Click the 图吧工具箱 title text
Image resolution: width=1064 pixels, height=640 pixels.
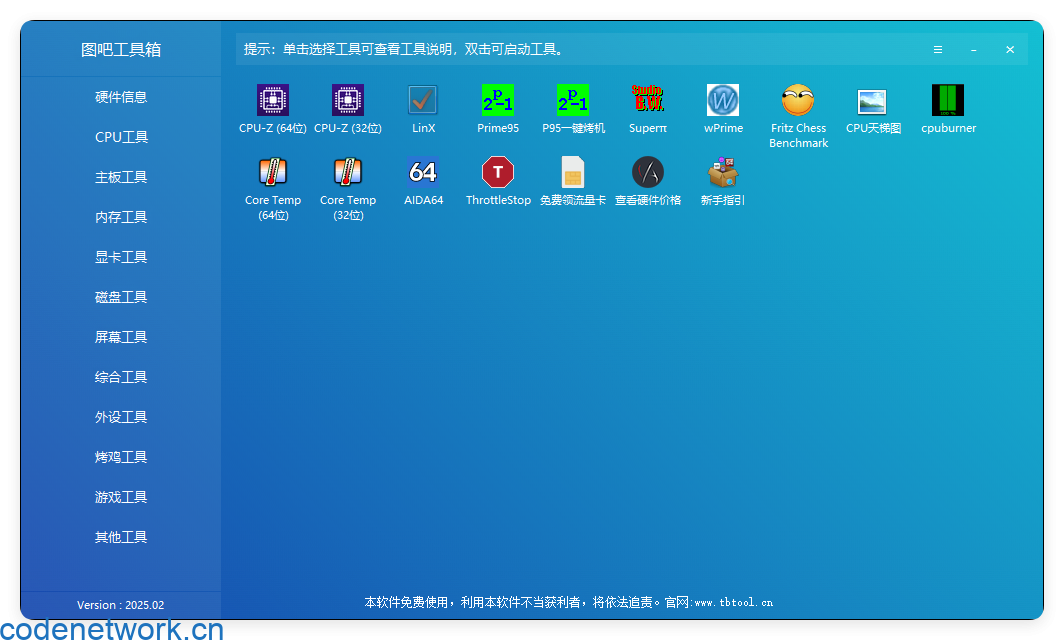pos(121,50)
